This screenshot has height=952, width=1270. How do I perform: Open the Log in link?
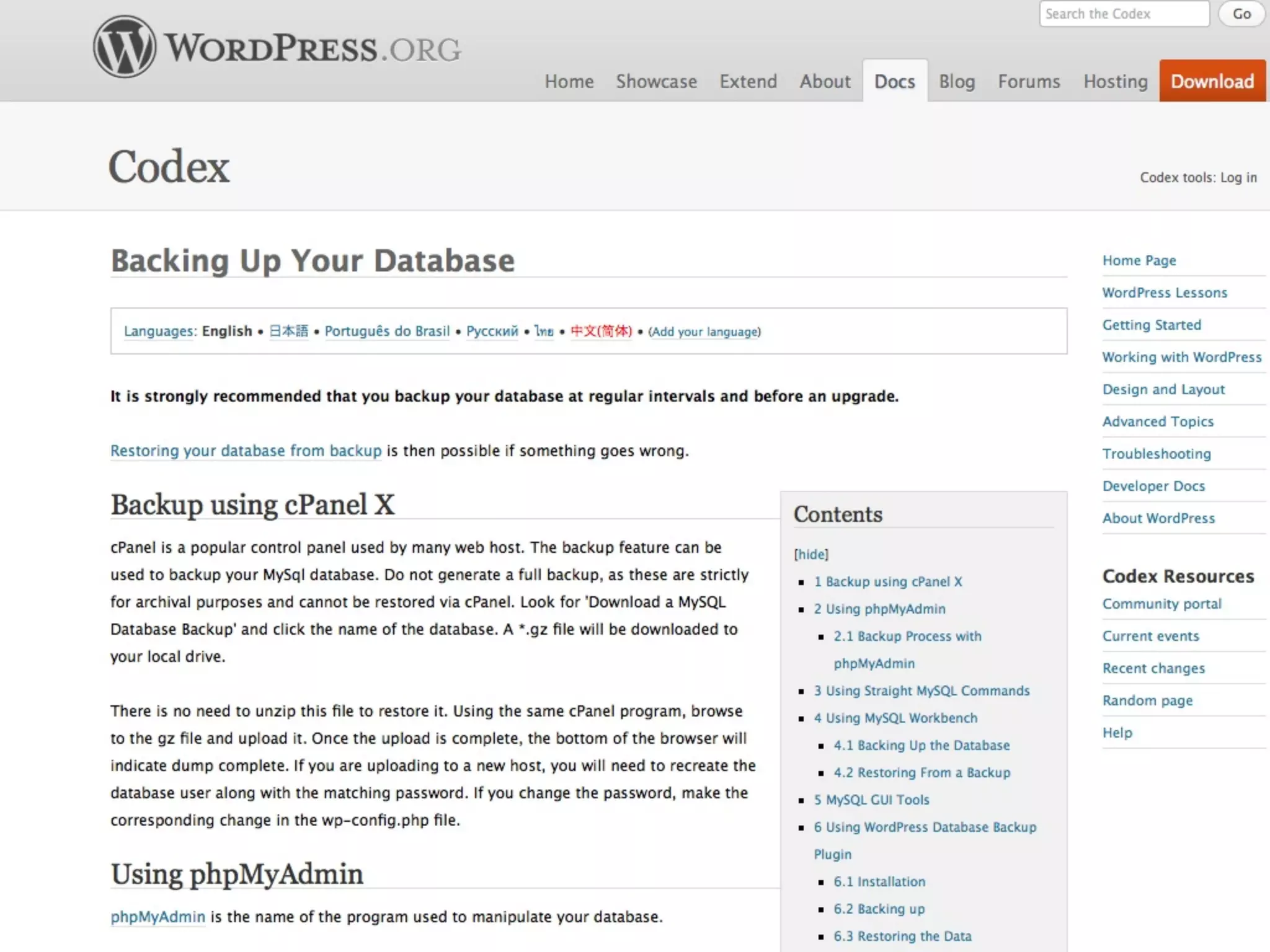tap(1238, 177)
